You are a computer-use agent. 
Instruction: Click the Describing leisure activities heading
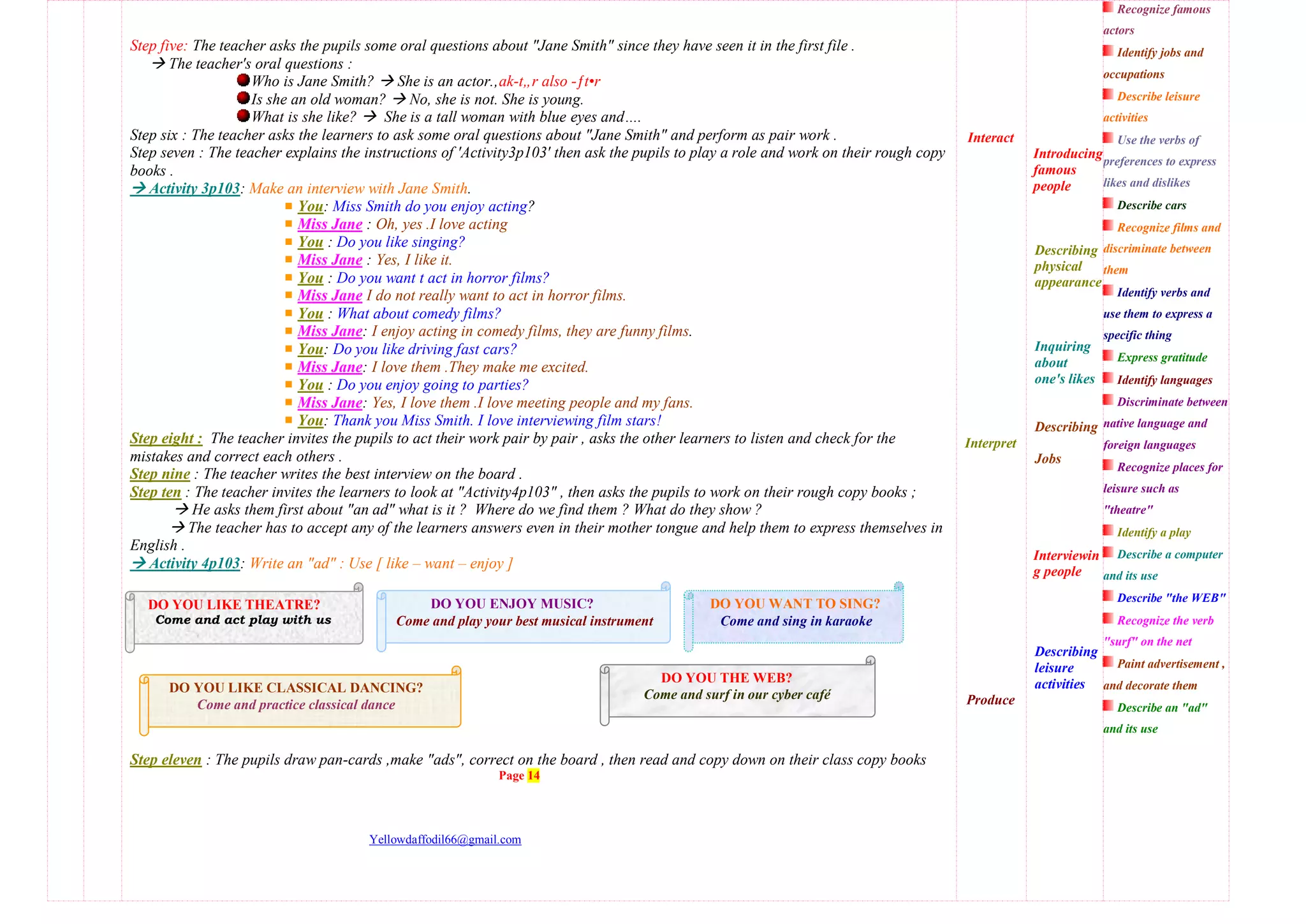point(1066,668)
